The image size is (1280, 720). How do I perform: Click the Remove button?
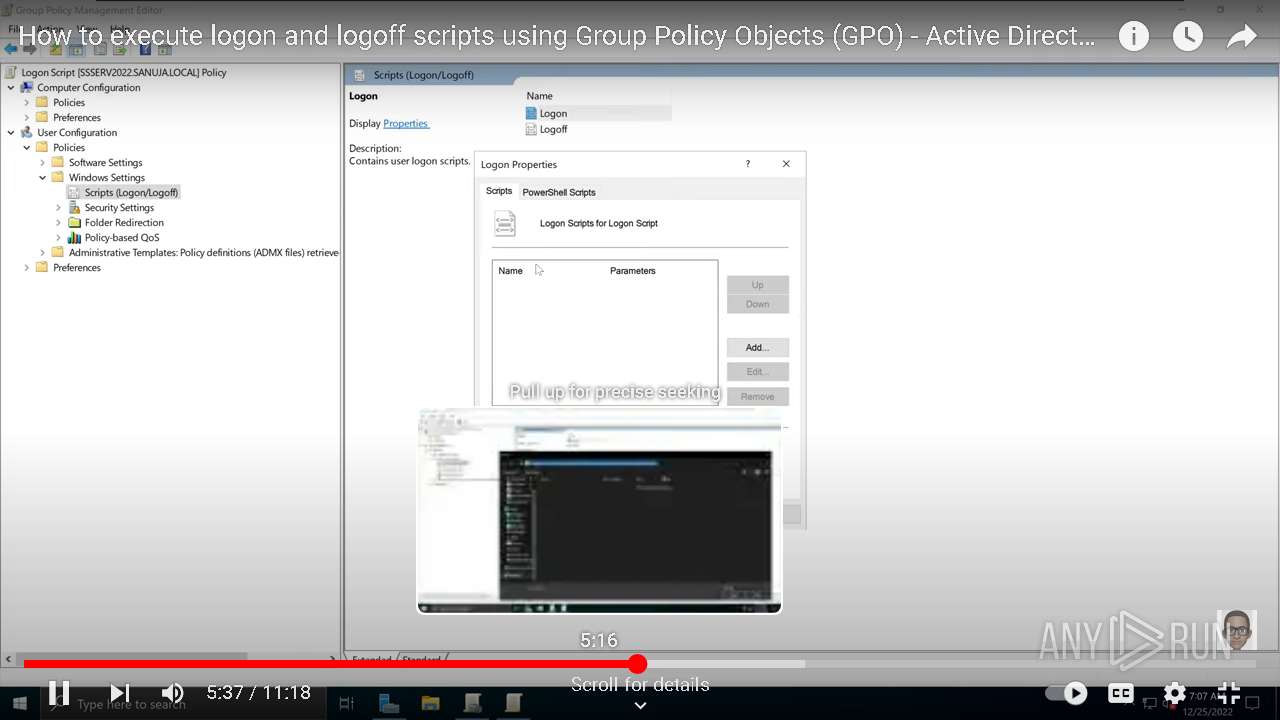[758, 397]
